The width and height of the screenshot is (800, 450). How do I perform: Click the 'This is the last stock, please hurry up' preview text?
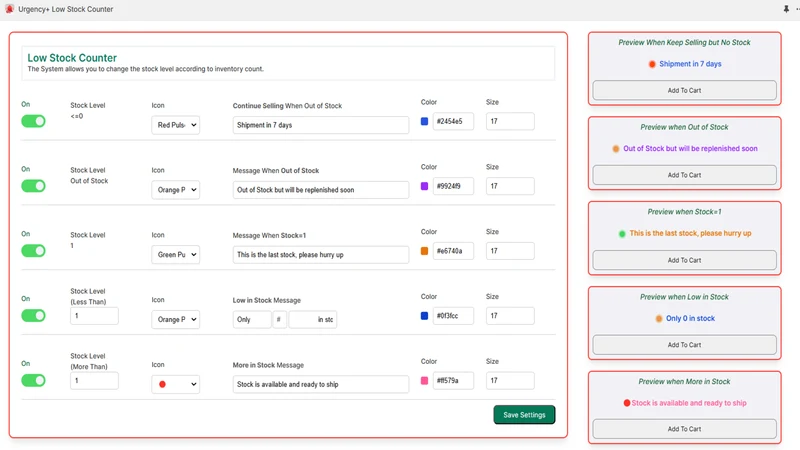pyautogui.click(x=690, y=234)
